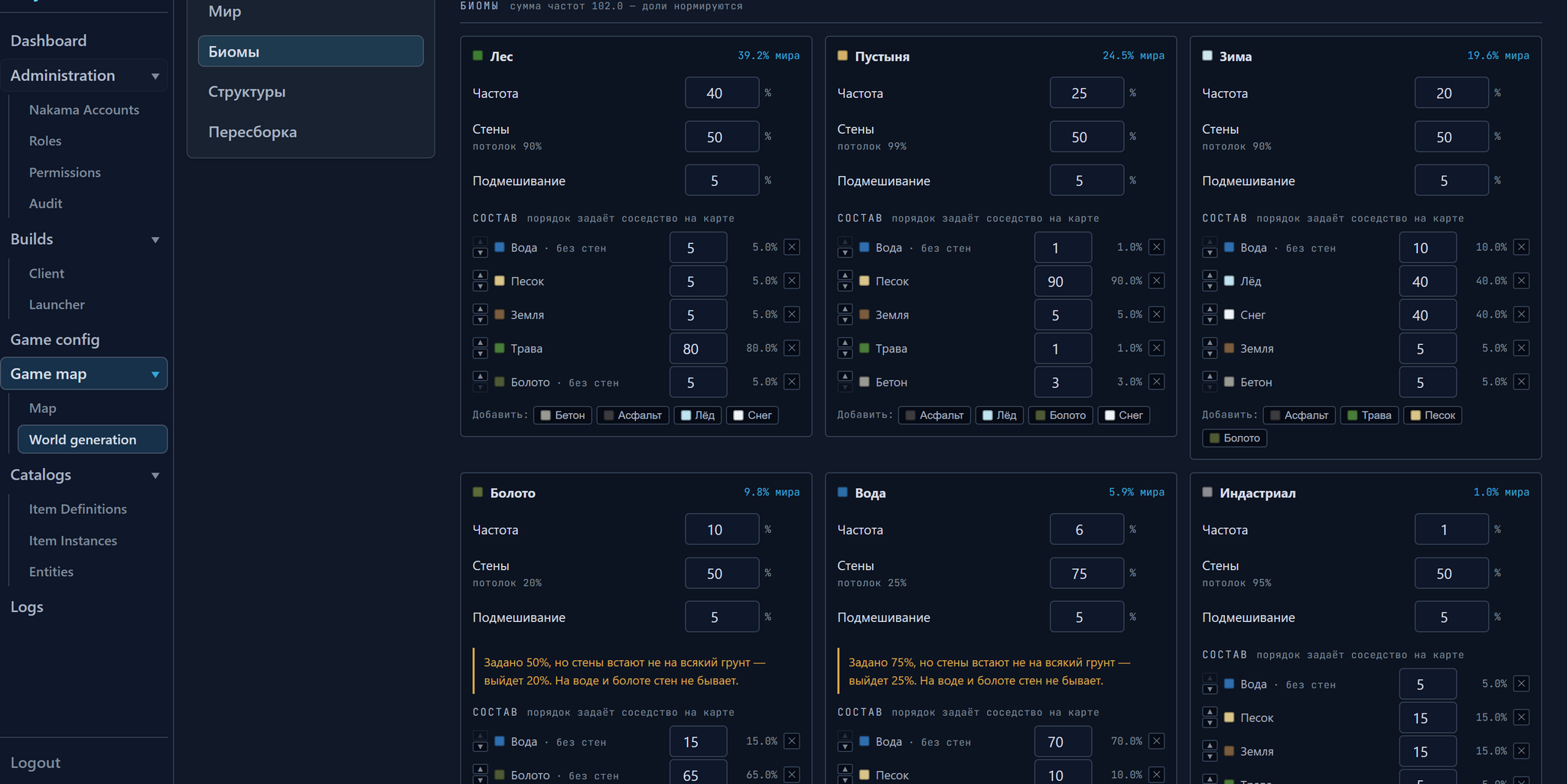The image size is (1567, 784).
Task: Open the Permissions page
Action: (65, 172)
